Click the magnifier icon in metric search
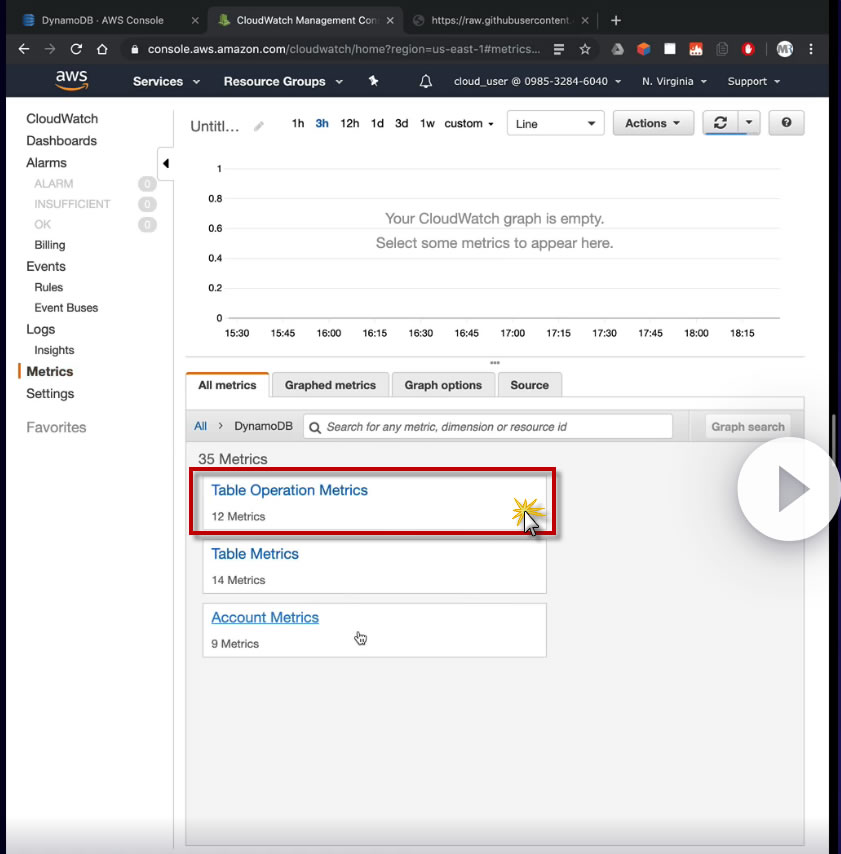Viewport: 841px width, 854px height. 315,428
